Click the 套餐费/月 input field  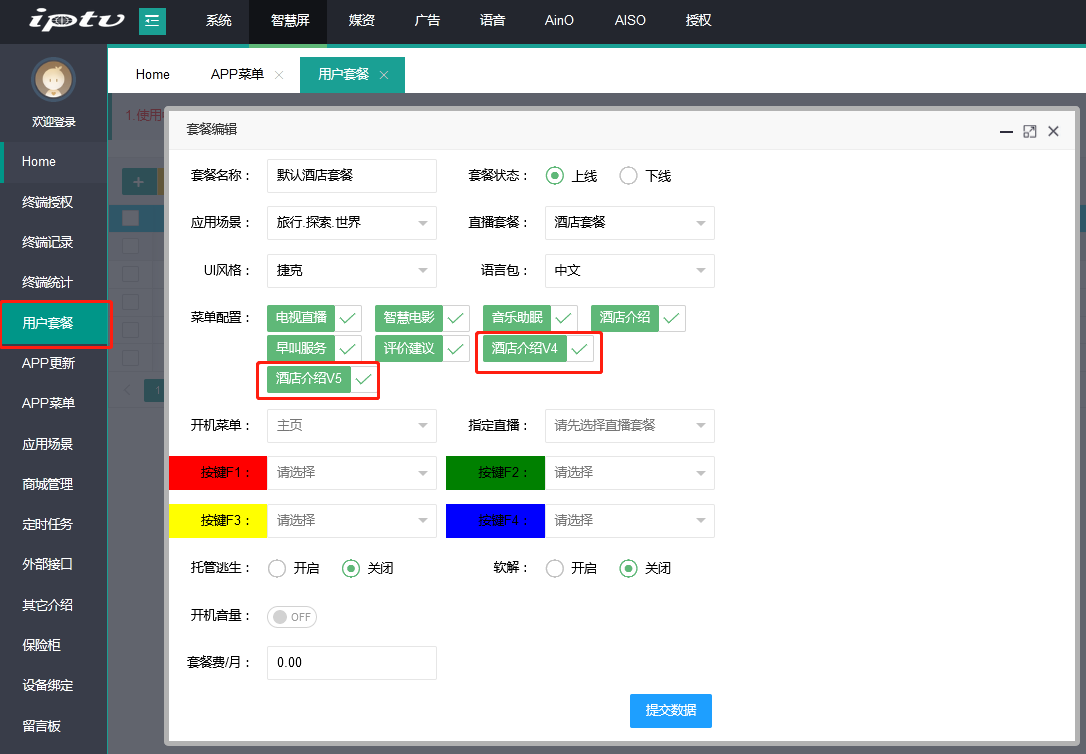click(351, 663)
